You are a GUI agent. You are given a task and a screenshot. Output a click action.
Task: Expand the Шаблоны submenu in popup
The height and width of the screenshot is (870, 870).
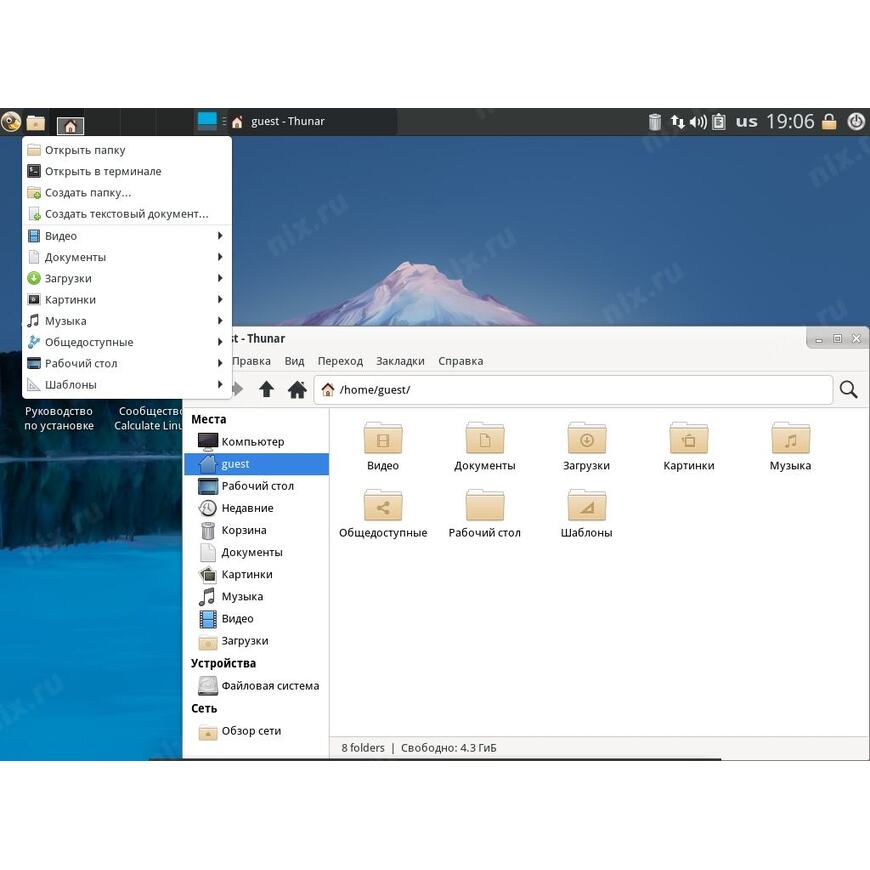pos(219,385)
